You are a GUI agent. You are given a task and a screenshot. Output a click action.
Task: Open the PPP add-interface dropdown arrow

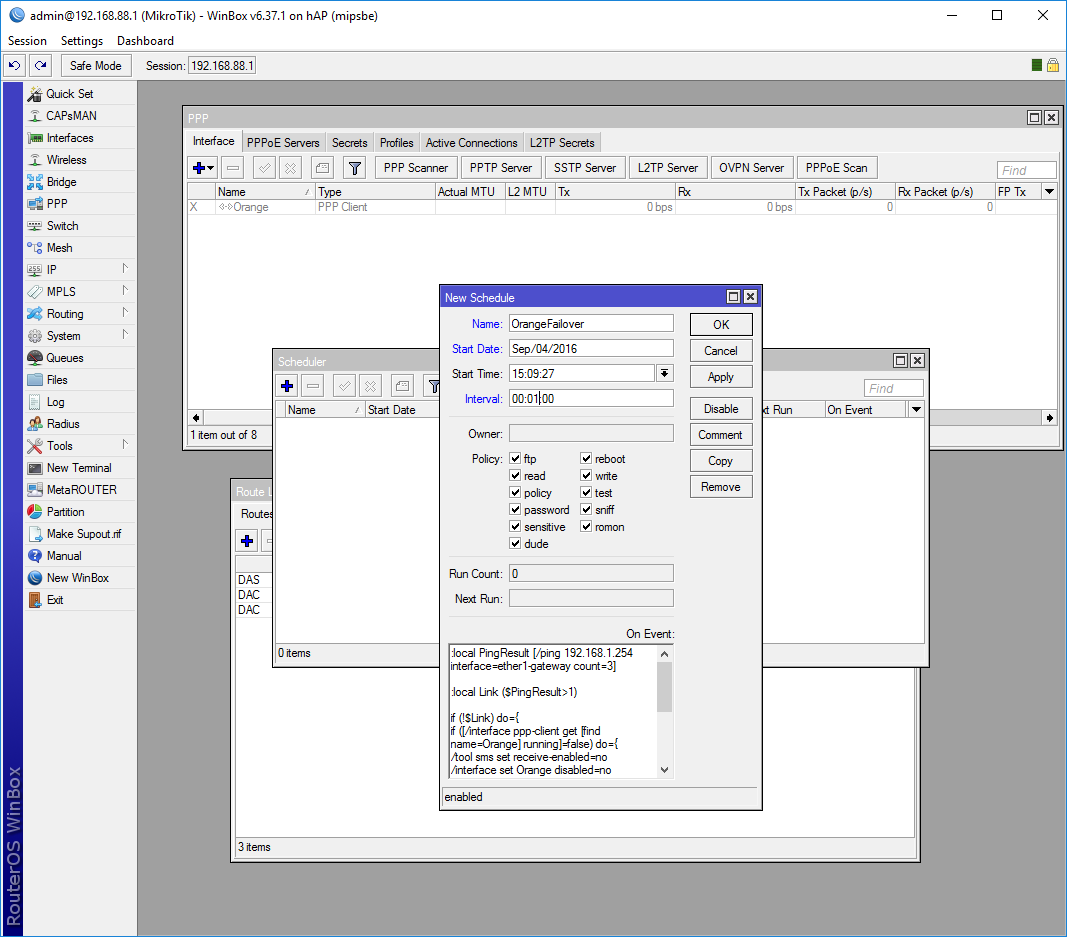211,167
